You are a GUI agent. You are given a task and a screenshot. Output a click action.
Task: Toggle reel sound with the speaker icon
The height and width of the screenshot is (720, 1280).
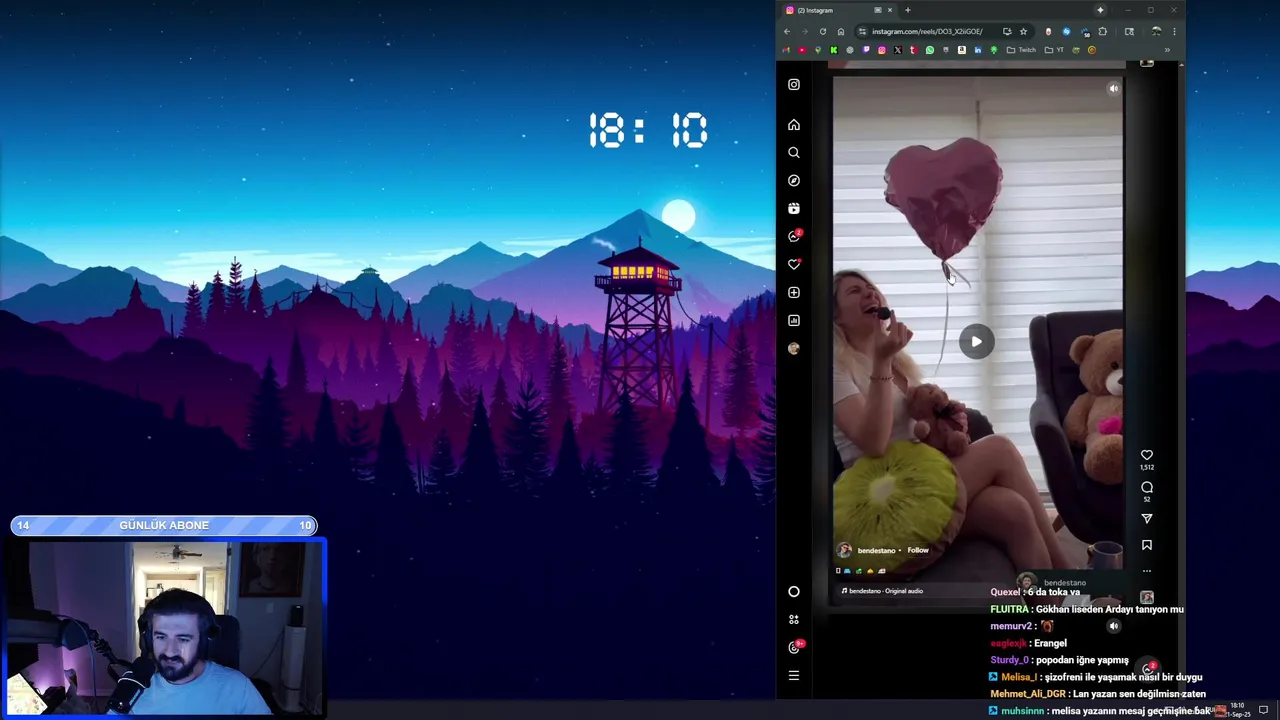point(1114,88)
